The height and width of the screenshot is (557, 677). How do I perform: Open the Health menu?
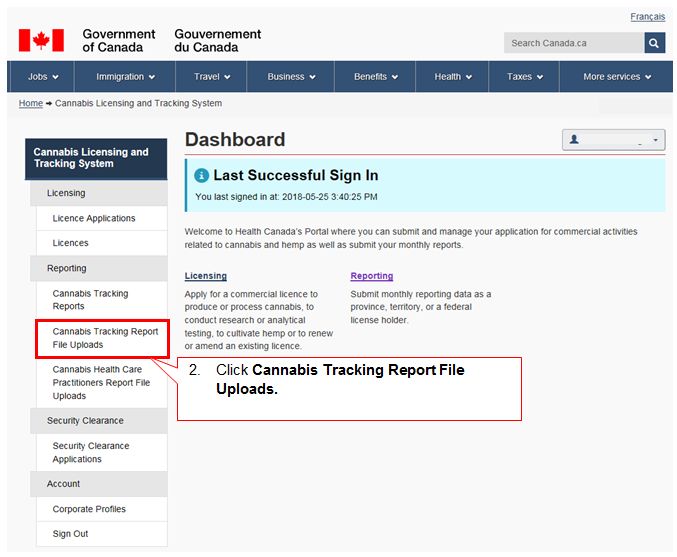[453, 77]
